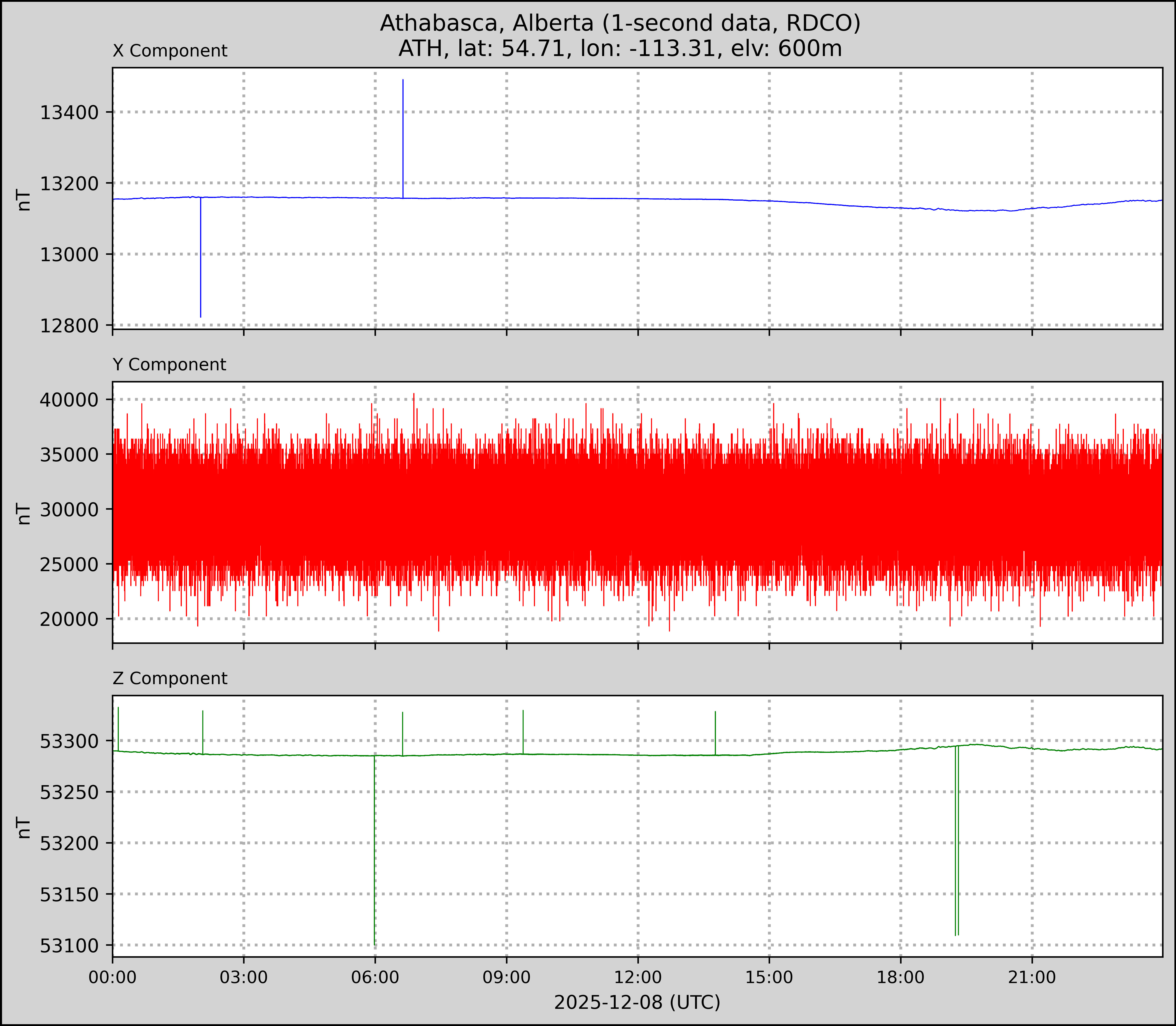Click the '53100' tick label in Z plot
Screen dimensions: 1176x1026
[x=69, y=945]
